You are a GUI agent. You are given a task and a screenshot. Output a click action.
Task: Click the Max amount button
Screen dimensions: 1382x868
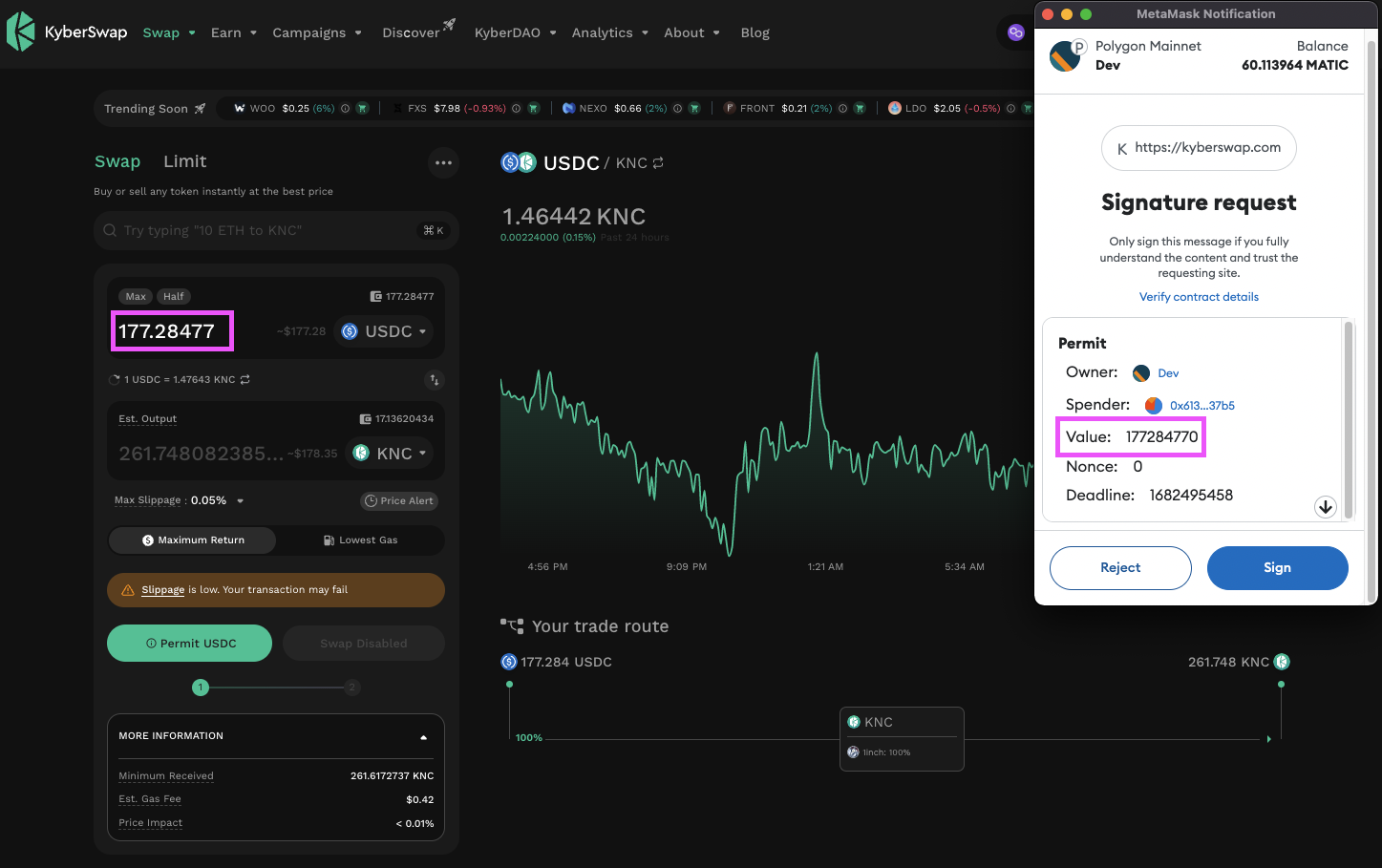coord(136,297)
